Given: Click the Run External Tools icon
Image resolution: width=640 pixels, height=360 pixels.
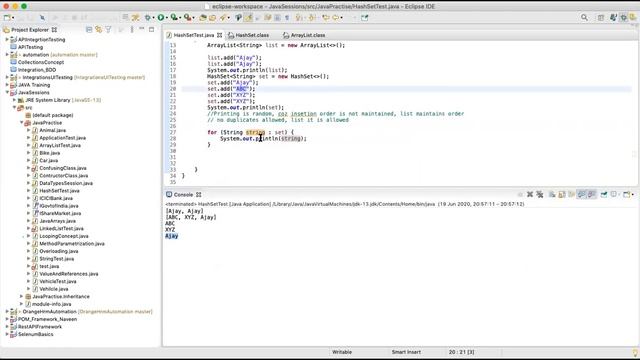Looking at the screenshot, I should [x=187, y=18].
